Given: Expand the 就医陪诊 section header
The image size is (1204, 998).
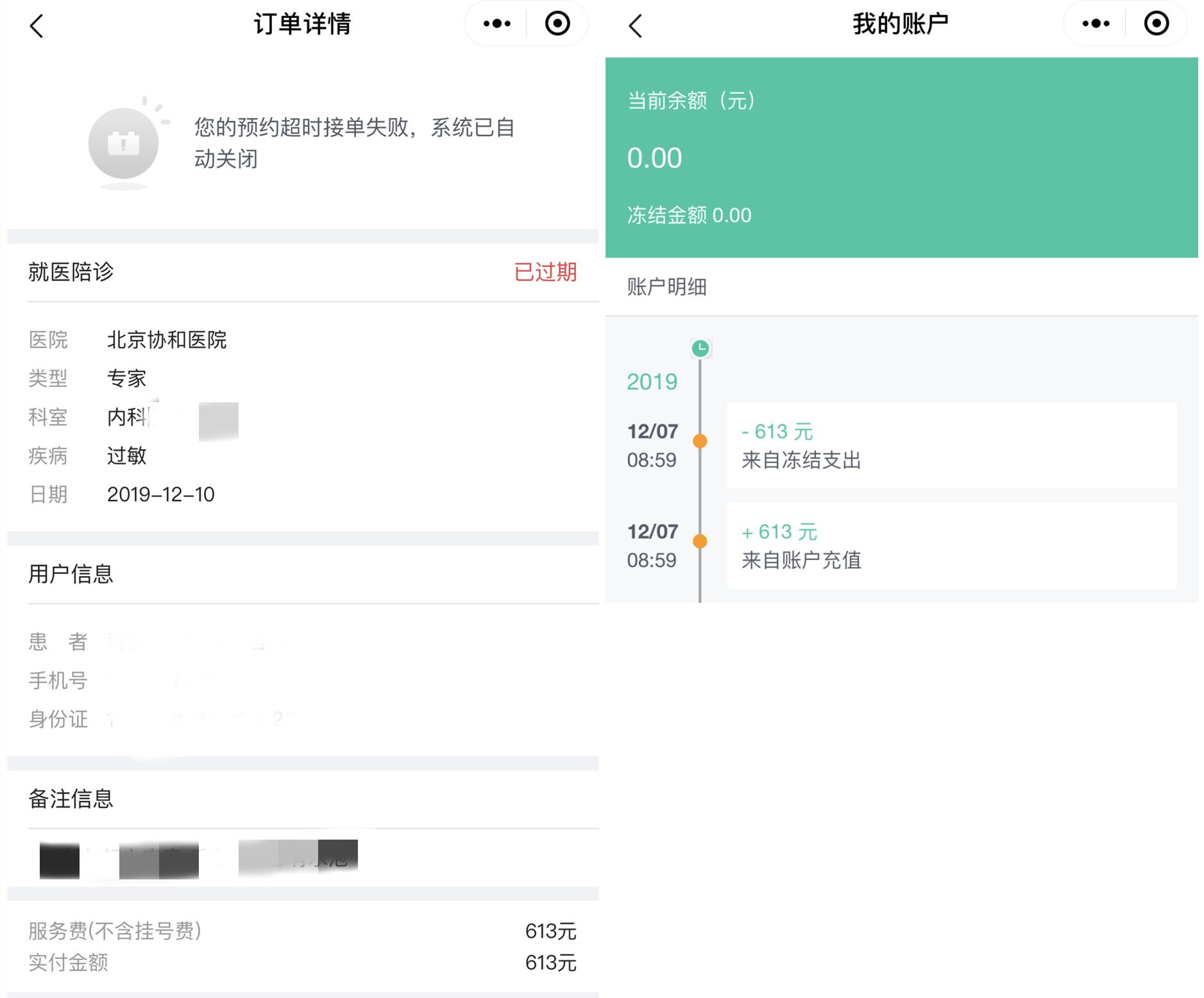Looking at the screenshot, I should pos(71,273).
